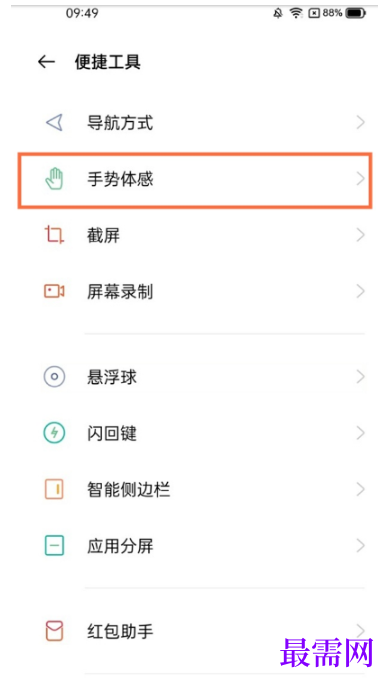Tap the Wi-Fi icon in status bar
This screenshot has height=684, width=392.
(296, 14)
